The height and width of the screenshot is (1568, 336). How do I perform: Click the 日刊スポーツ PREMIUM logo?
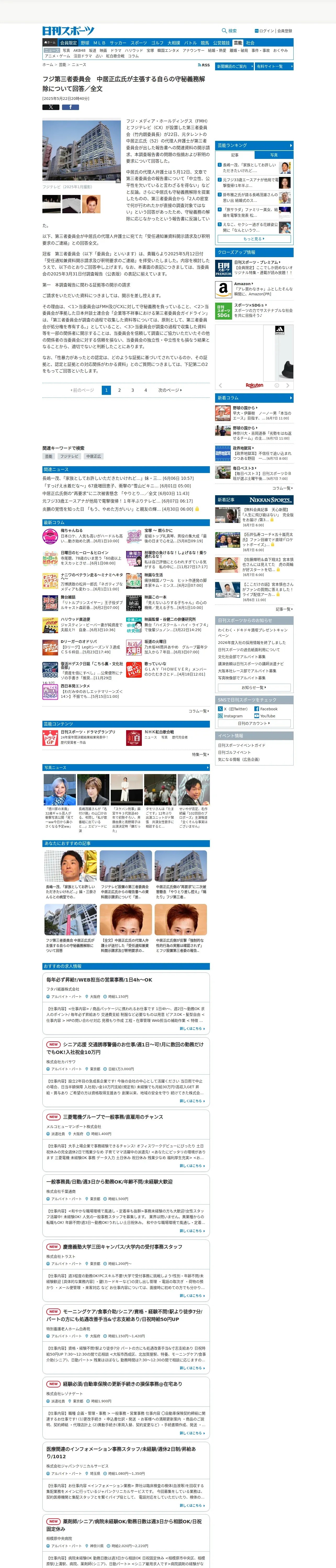pos(223,268)
